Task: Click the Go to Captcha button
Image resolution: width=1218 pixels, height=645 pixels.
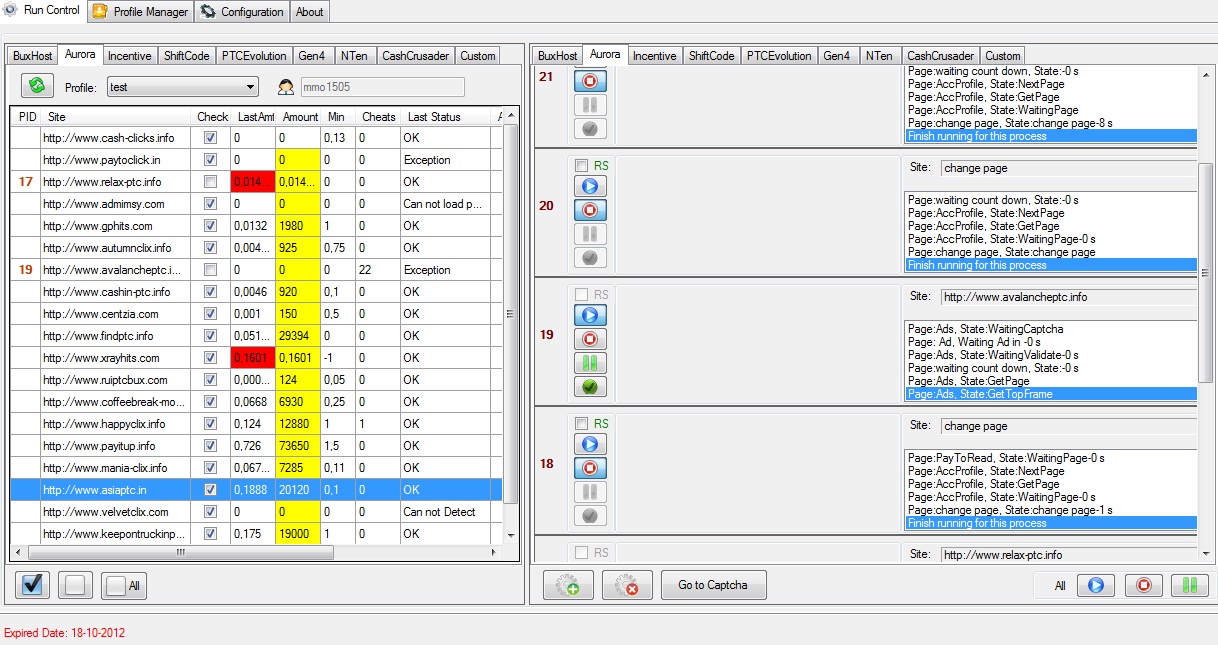Action: click(713, 585)
